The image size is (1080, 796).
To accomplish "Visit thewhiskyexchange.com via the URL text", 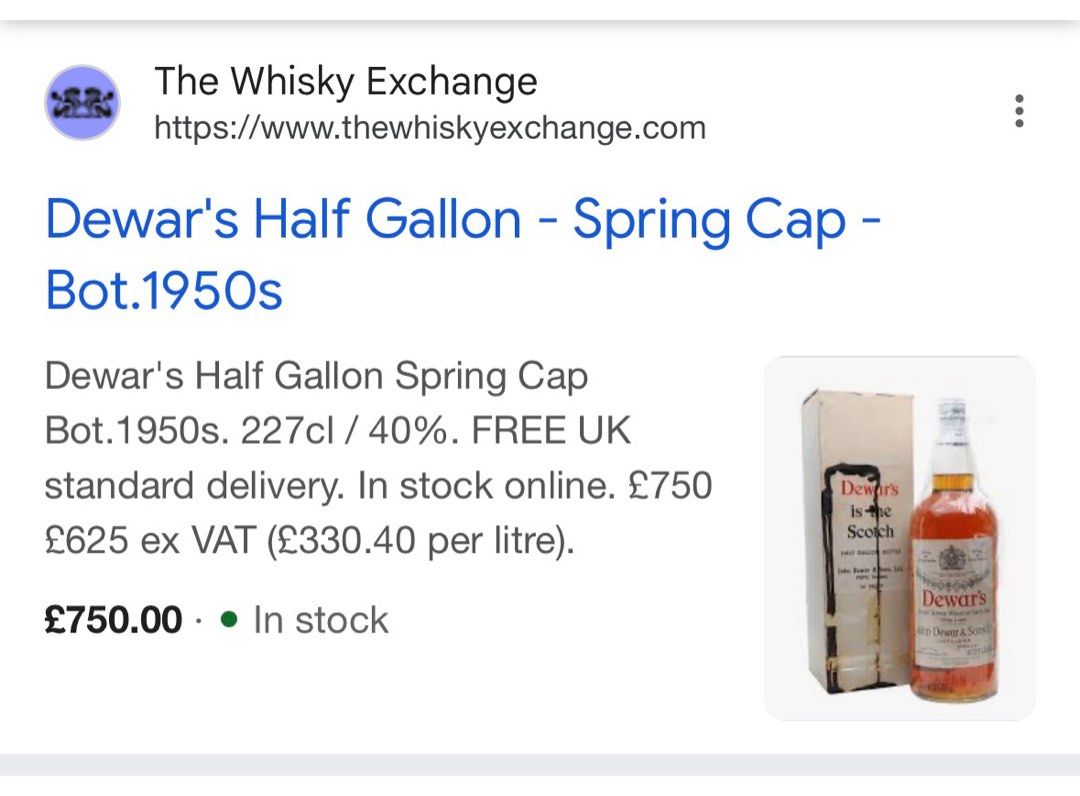I will coord(430,128).
